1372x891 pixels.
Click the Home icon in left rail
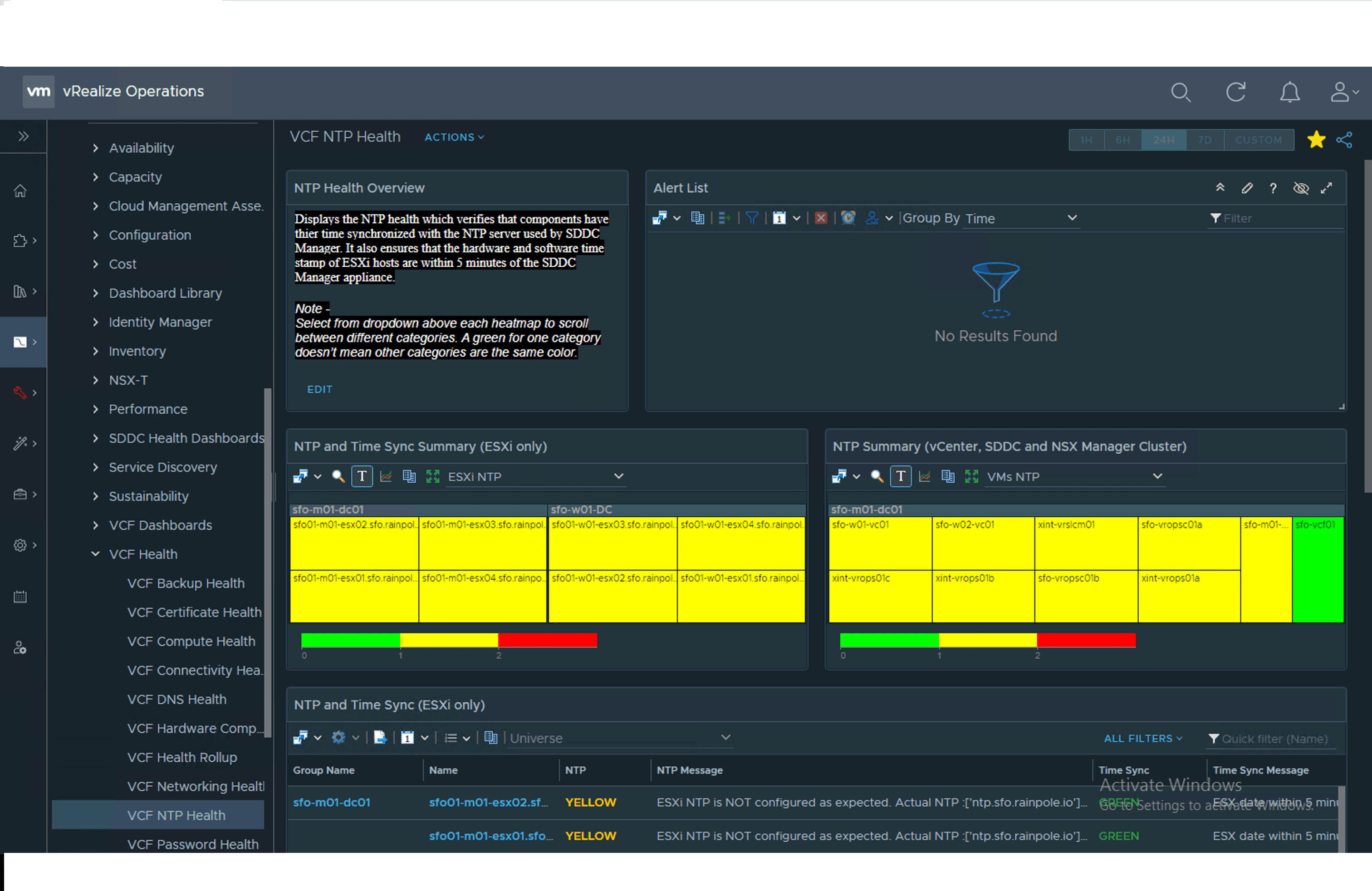tap(20, 191)
